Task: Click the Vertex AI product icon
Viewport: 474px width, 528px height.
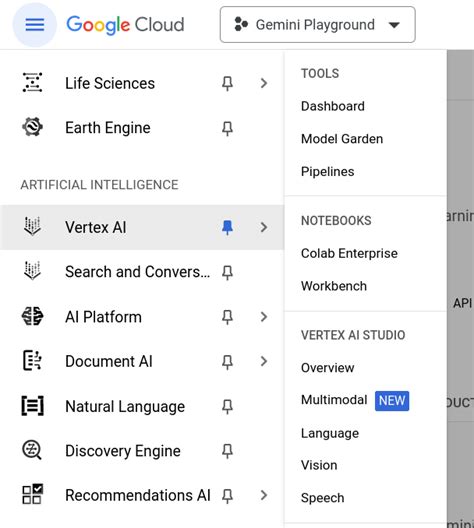Action: click(x=32, y=227)
